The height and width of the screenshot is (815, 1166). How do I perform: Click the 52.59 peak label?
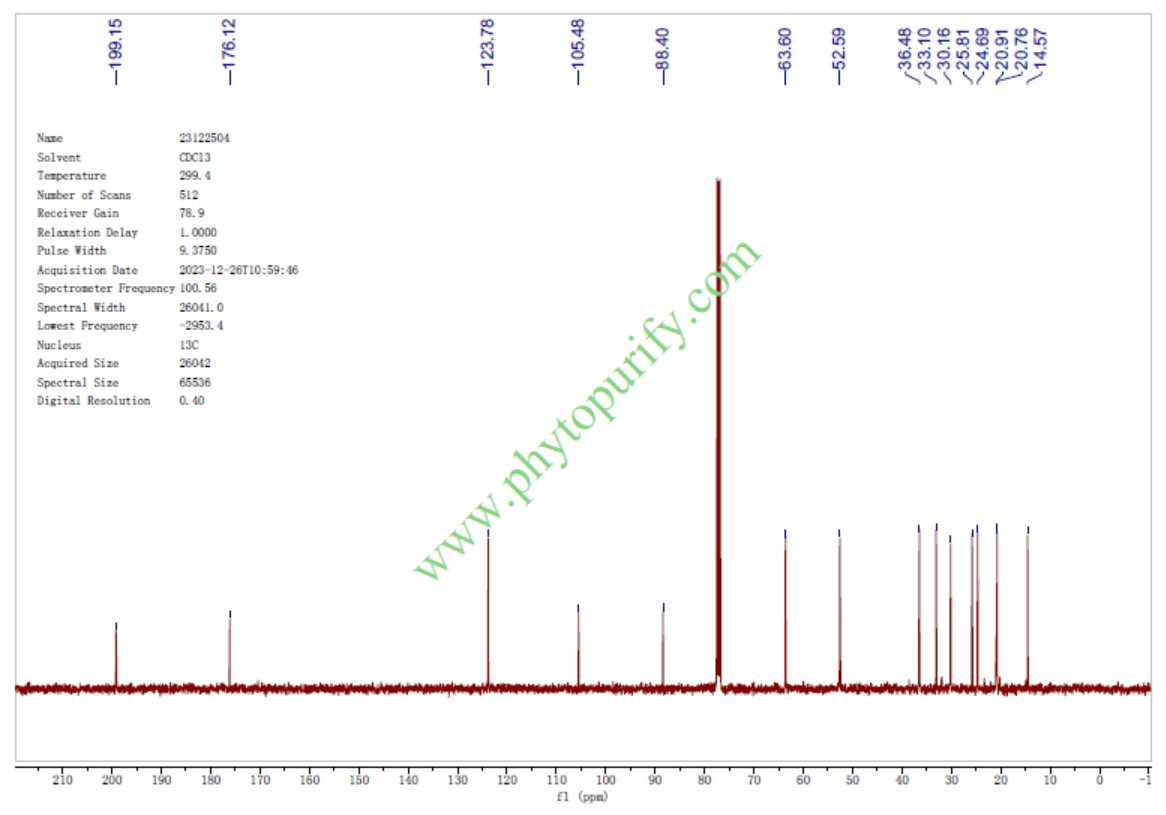(839, 47)
